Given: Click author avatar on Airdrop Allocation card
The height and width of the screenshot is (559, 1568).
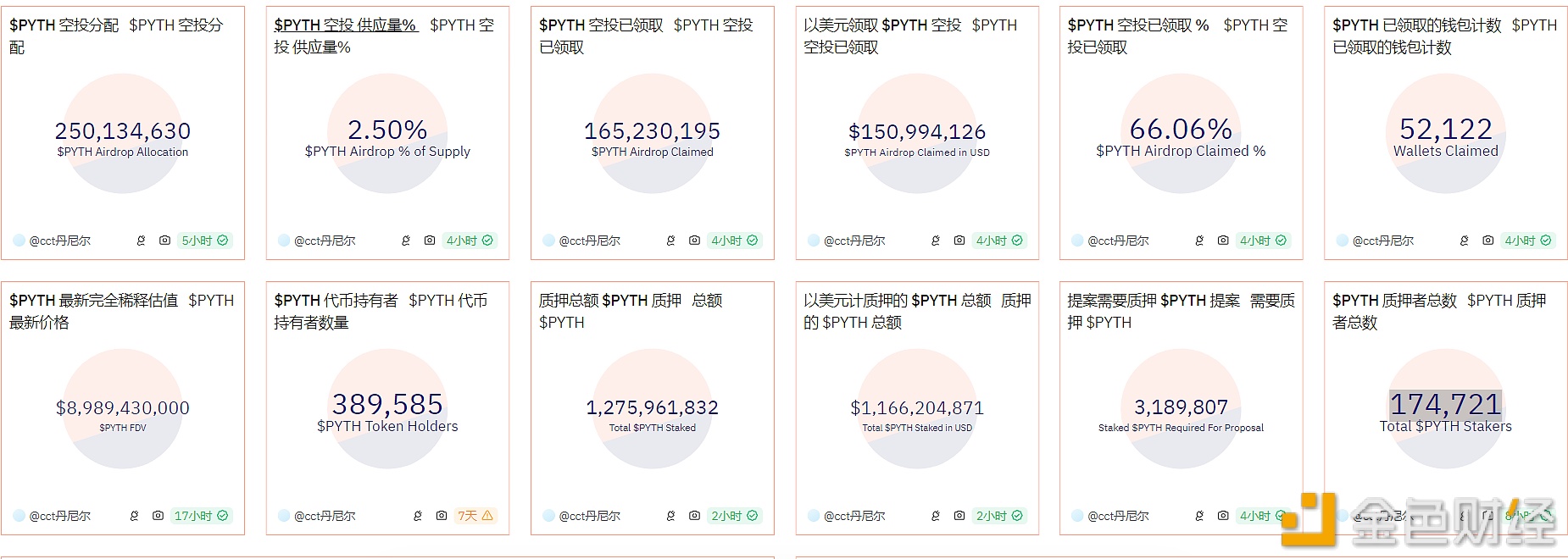Looking at the screenshot, I should coord(19,241).
